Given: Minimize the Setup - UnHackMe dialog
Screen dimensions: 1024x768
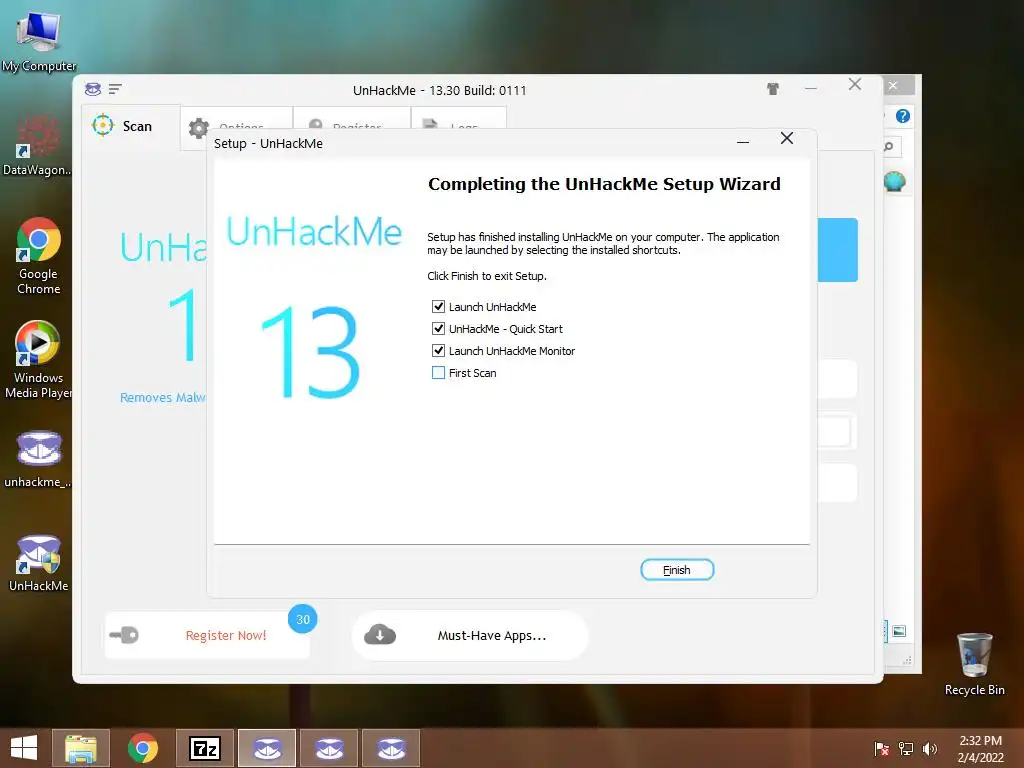Looking at the screenshot, I should 743,141.
